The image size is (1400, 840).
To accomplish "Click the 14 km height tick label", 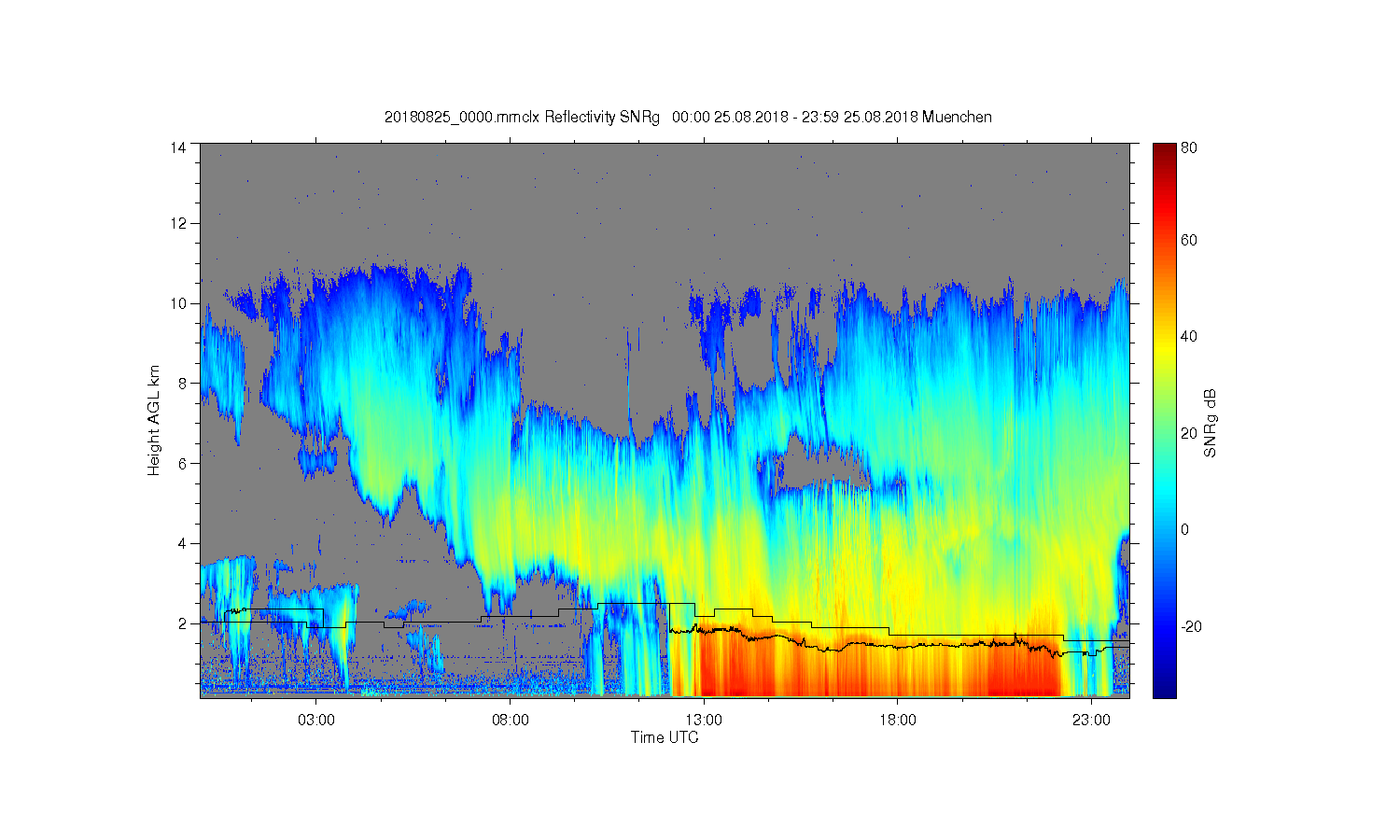I will coord(178,147).
